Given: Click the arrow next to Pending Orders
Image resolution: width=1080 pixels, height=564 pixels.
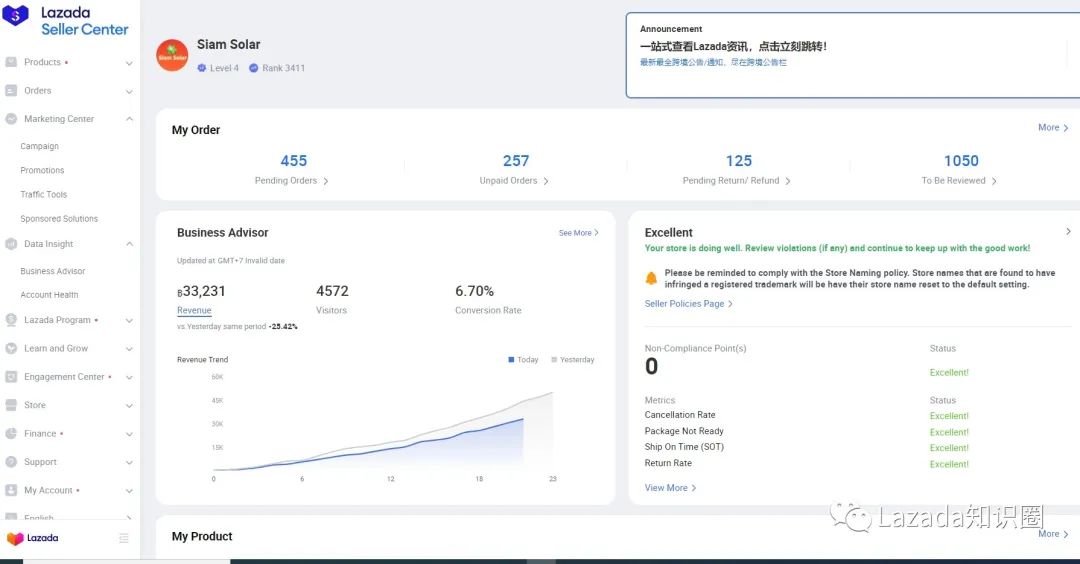Looking at the screenshot, I should pos(326,181).
